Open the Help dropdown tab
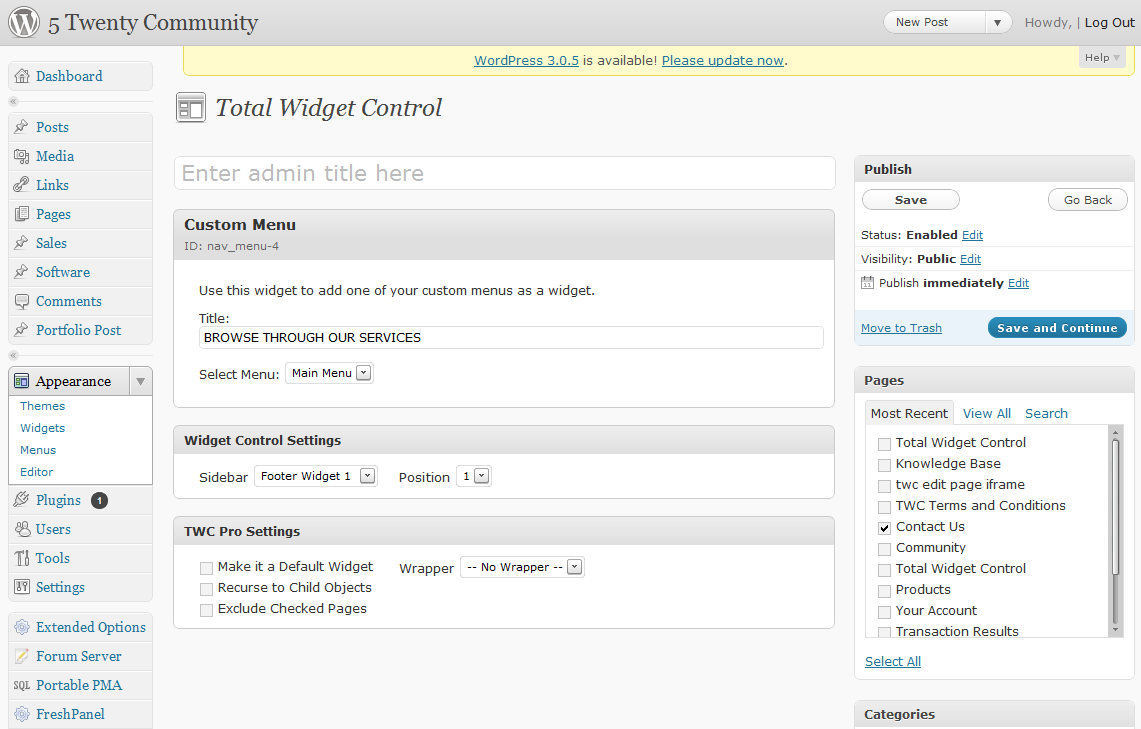Viewport: 1141px width, 729px height. tap(1102, 57)
